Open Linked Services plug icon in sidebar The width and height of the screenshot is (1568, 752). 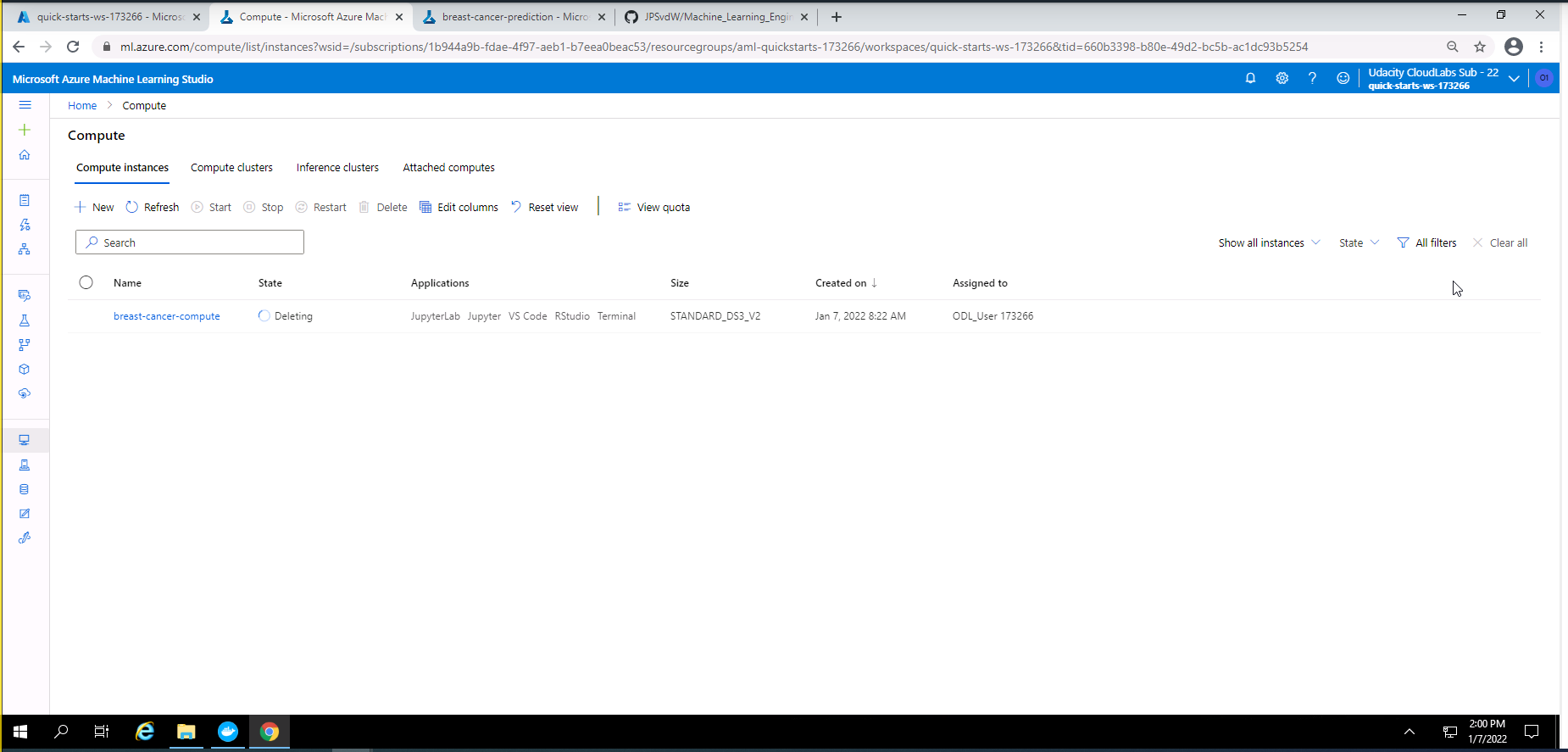pyautogui.click(x=25, y=538)
